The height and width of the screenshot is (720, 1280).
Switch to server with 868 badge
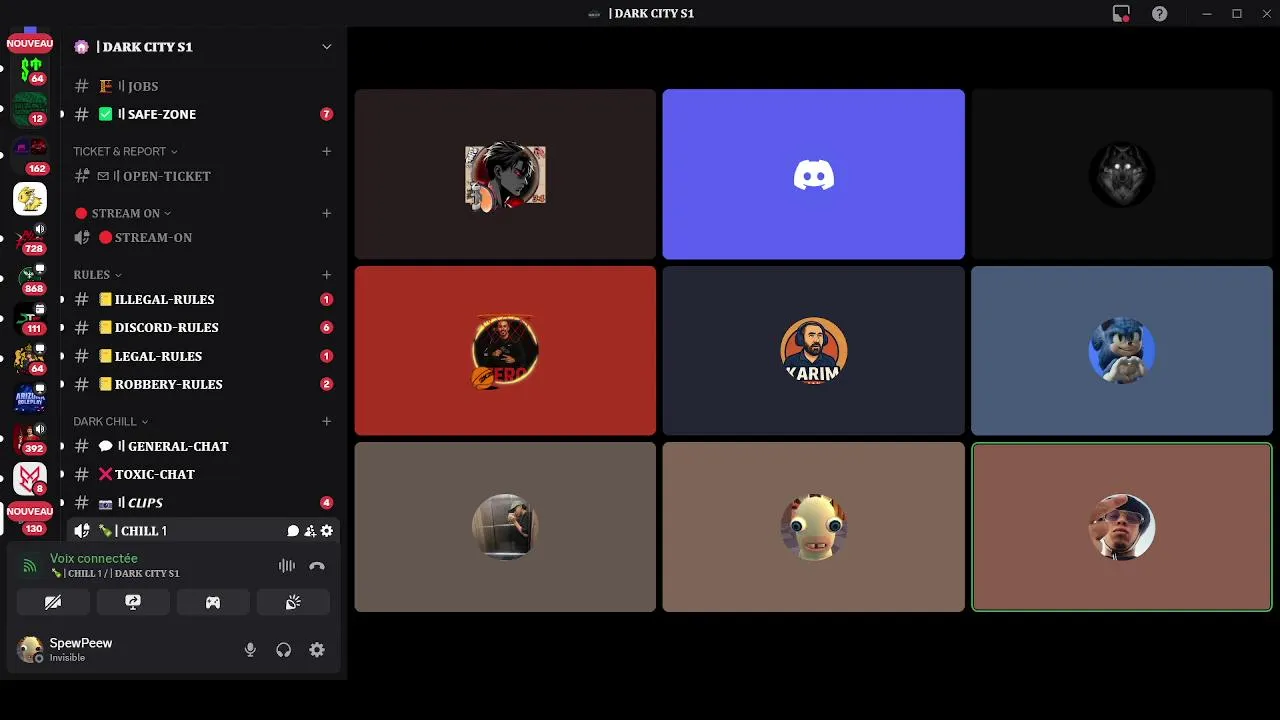(x=30, y=279)
